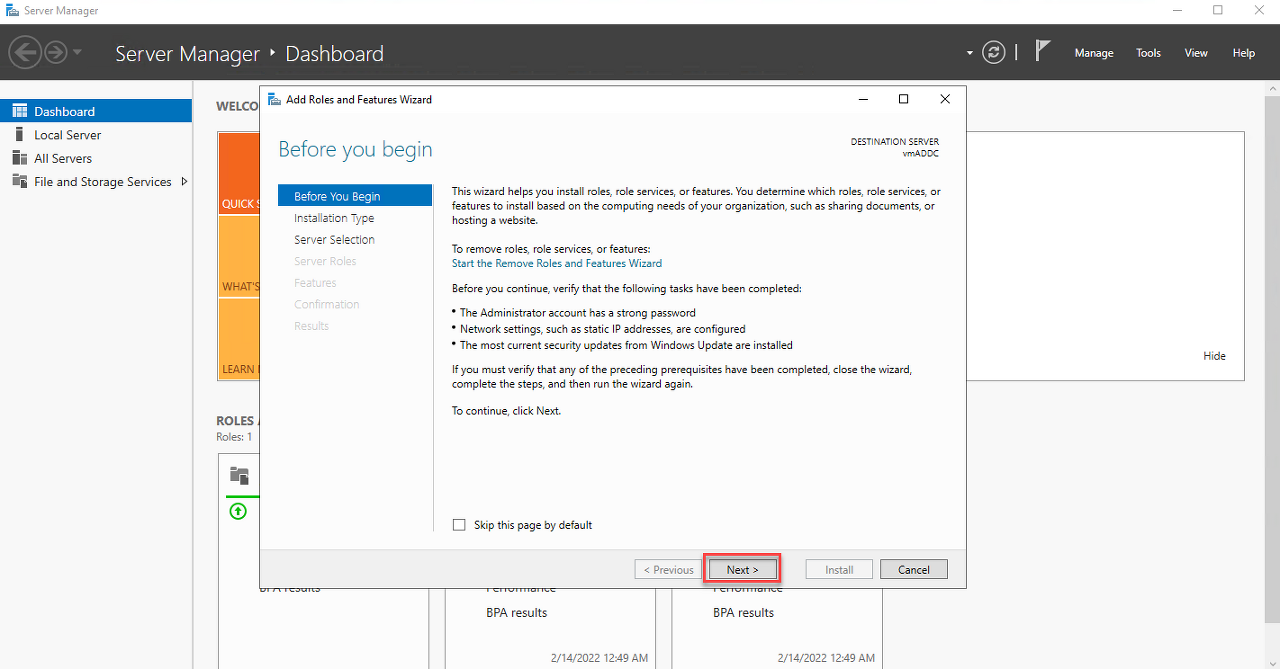Open the View menu
Viewport: 1280px width, 669px height.
[1196, 53]
